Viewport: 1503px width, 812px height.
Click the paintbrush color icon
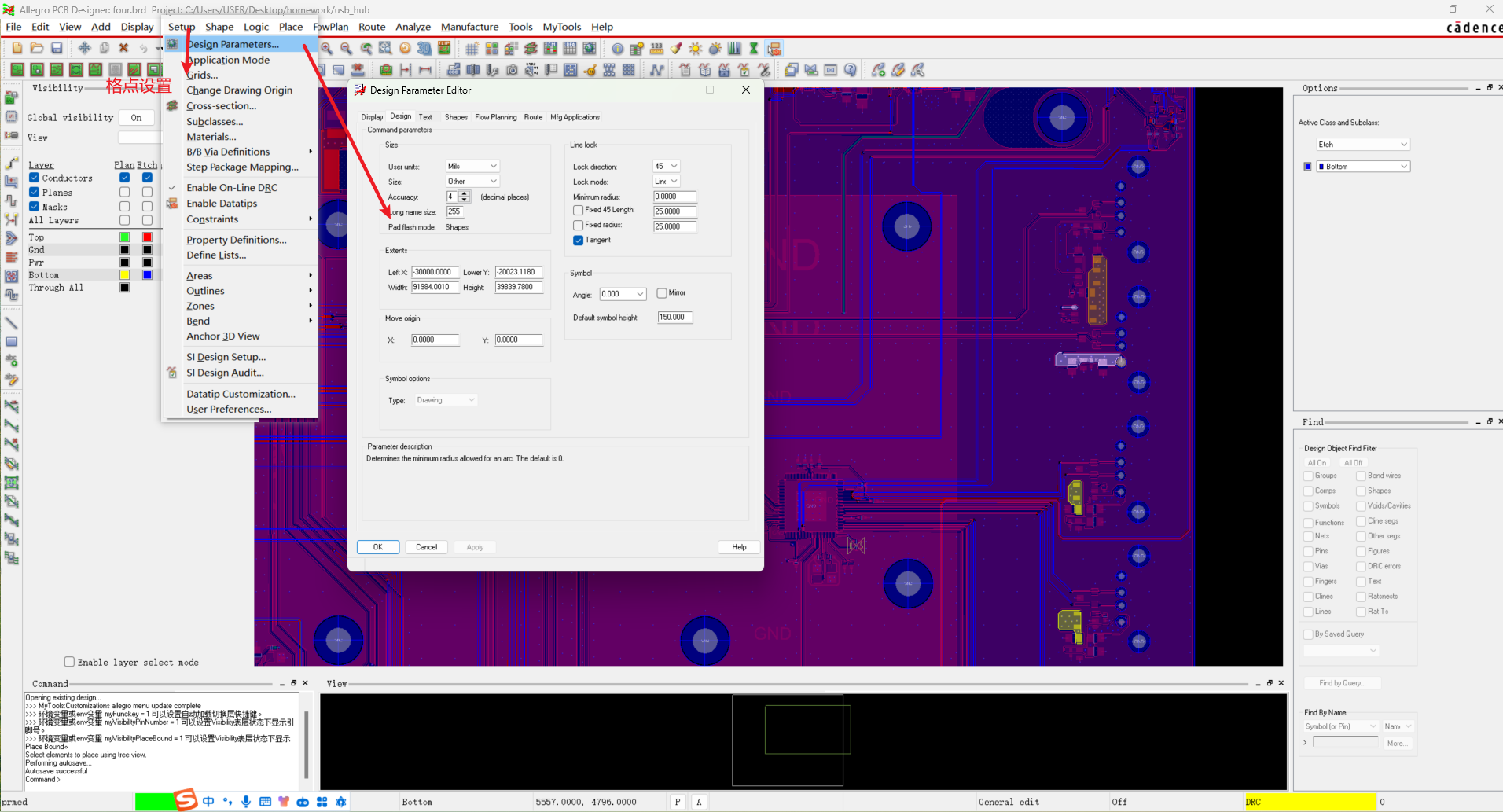(x=676, y=48)
